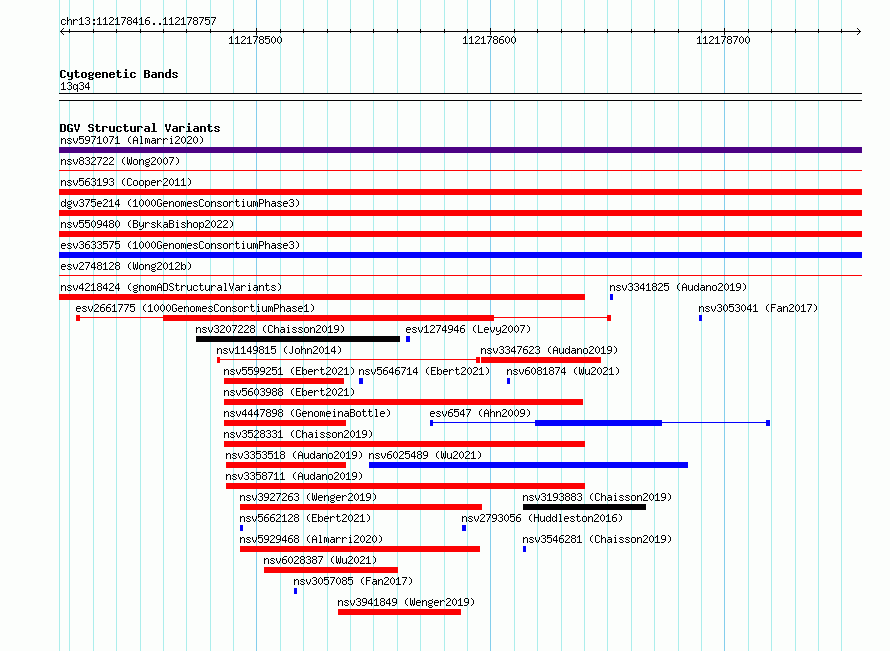Open nsv3347623 (Audano2019) variant
The width and height of the screenshot is (890, 651).
click(549, 350)
